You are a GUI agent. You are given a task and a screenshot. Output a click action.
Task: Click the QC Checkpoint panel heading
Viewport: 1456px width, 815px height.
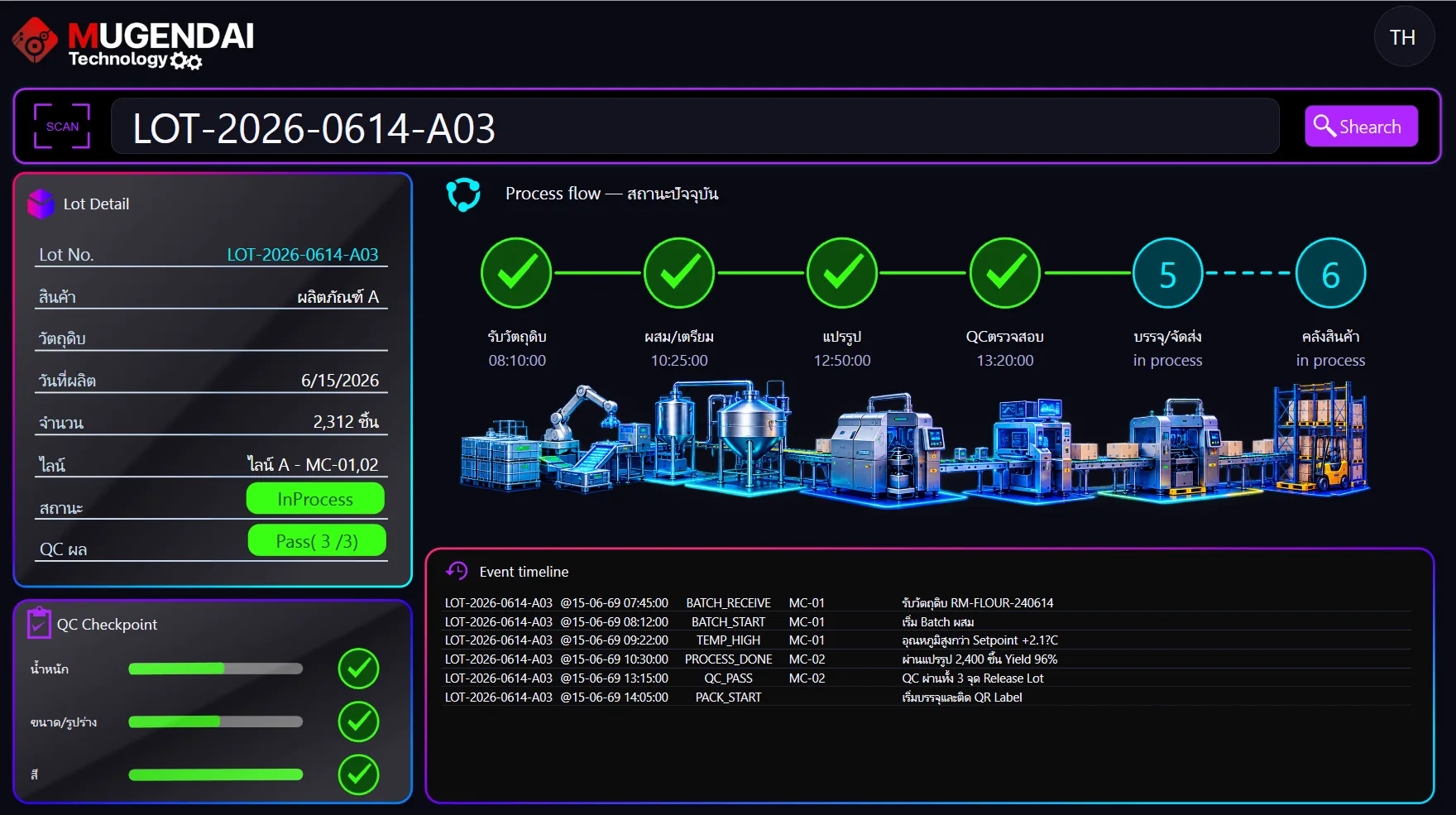[107, 625]
